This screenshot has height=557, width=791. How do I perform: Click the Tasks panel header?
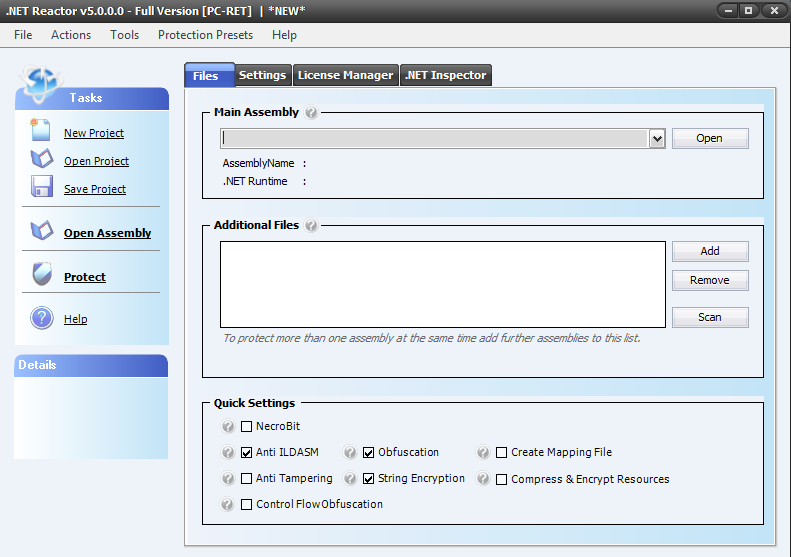(x=92, y=98)
